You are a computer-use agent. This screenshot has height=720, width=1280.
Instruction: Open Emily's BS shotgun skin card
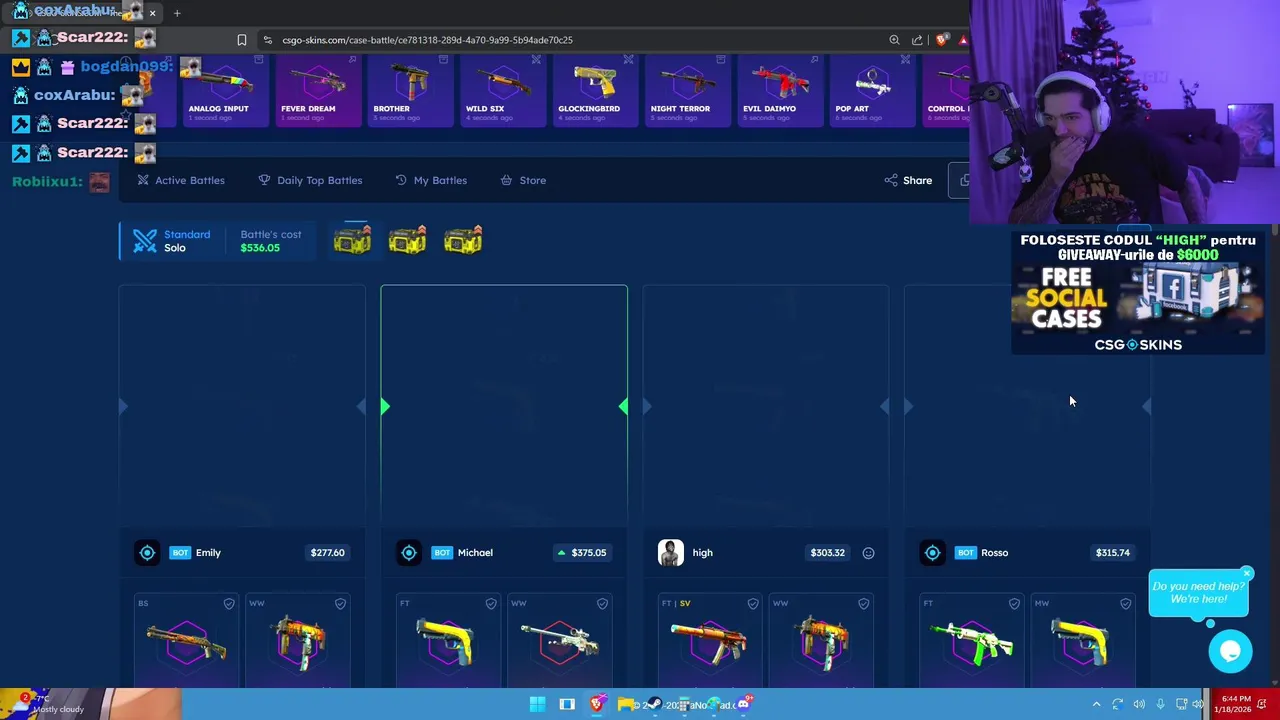click(187, 640)
